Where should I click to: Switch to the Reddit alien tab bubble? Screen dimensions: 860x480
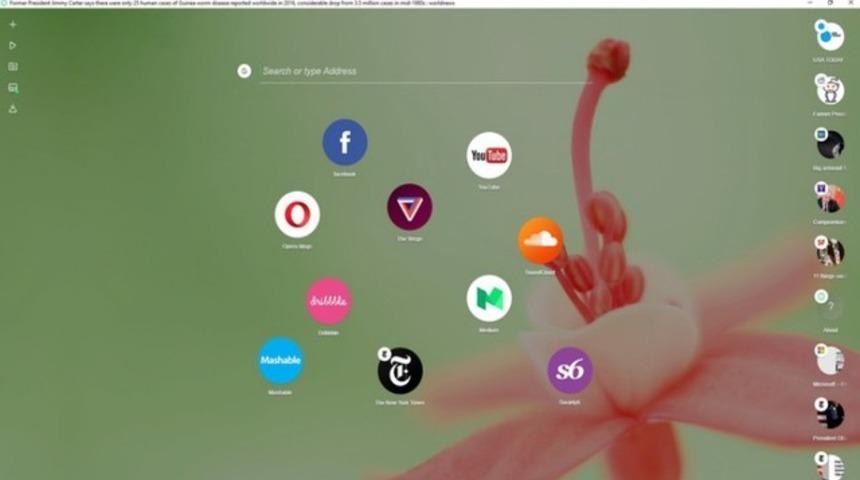pos(830,90)
